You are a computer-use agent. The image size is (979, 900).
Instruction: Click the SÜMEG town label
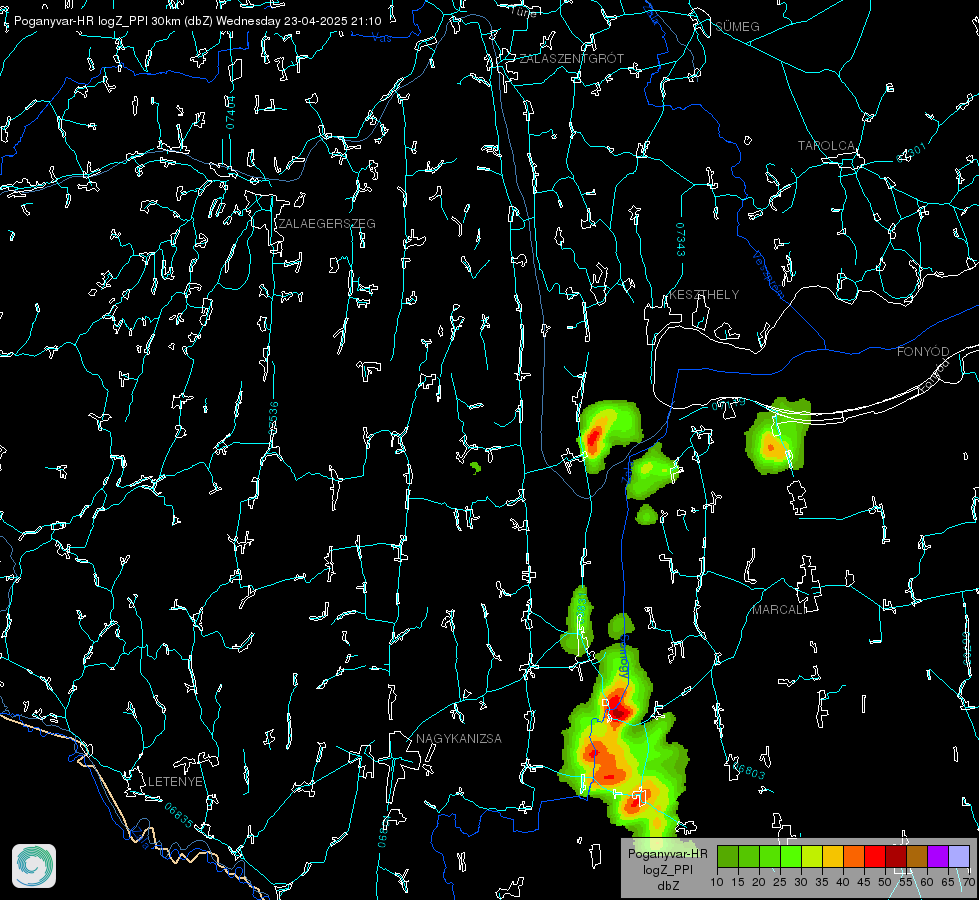click(x=737, y=26)
